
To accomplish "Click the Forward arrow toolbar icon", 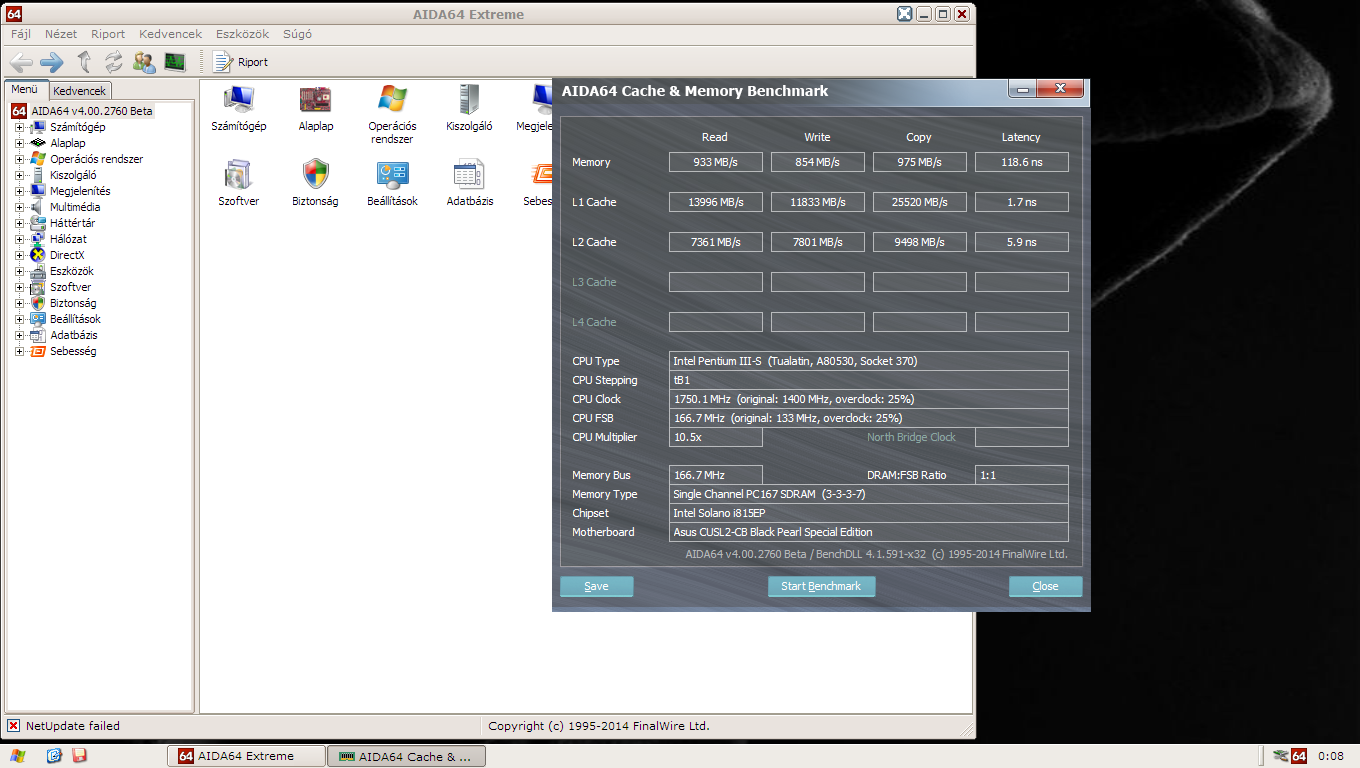I will pos(52,62).
